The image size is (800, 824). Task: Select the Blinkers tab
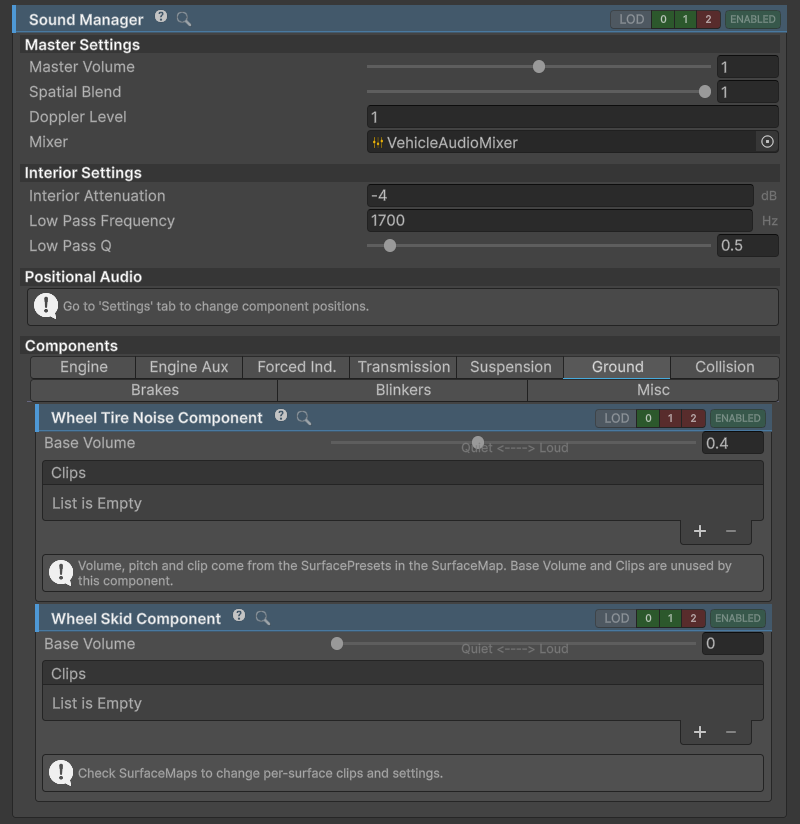[x=403, y=390]
